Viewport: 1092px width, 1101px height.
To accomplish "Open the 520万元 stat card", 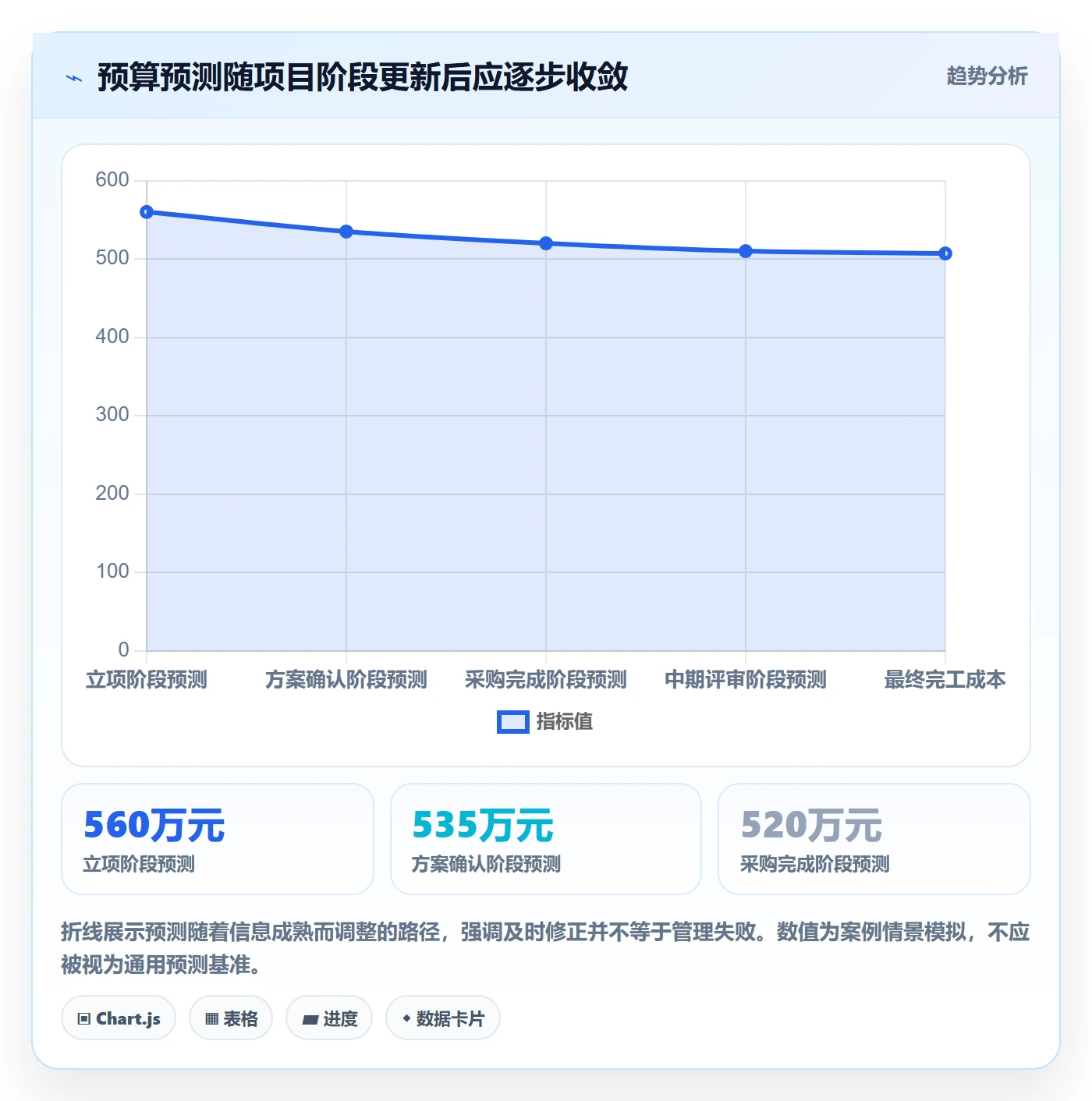I will [874, 839].
